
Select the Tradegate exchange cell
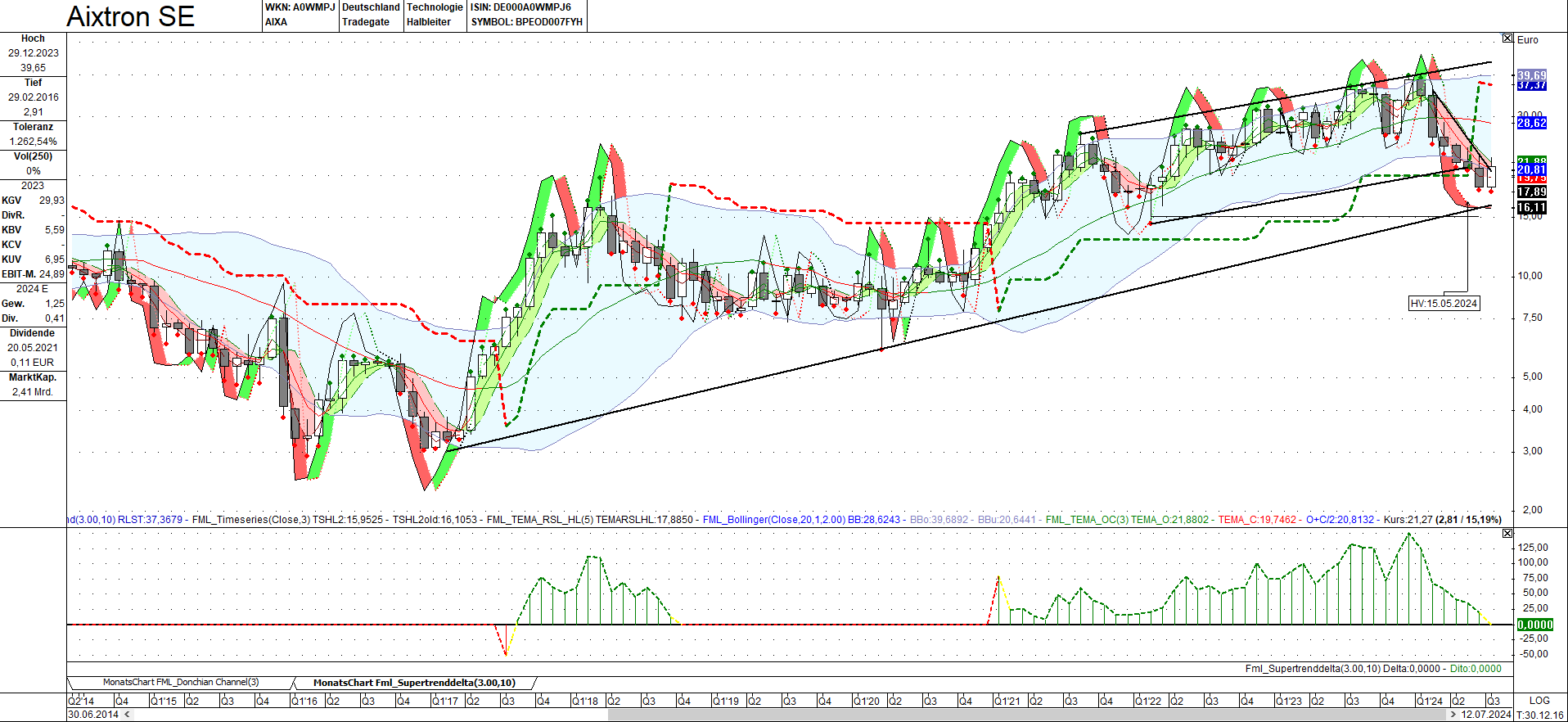(x=366, y=22)
